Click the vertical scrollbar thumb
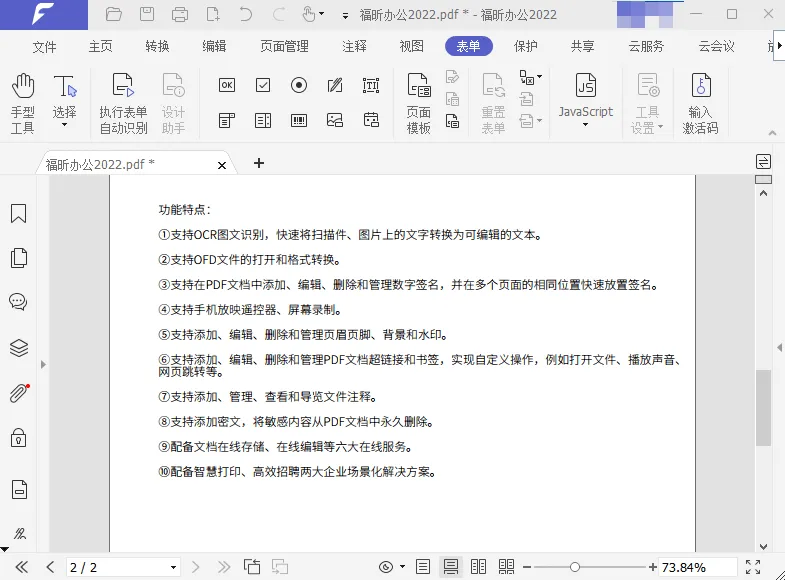785x580 pixels. pyautogui.click(x=763, y=407)
